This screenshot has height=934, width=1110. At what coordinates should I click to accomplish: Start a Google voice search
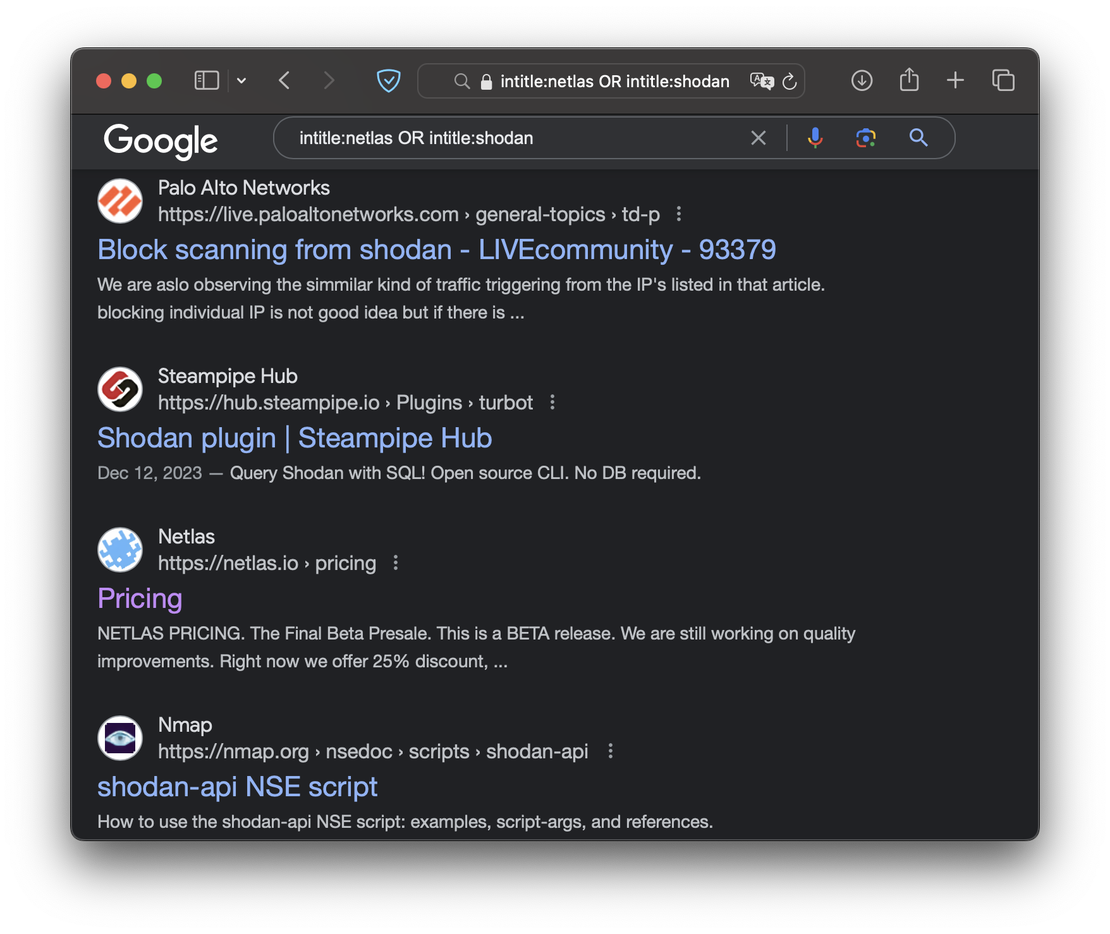pyautogui.click(x=815, y=138)
